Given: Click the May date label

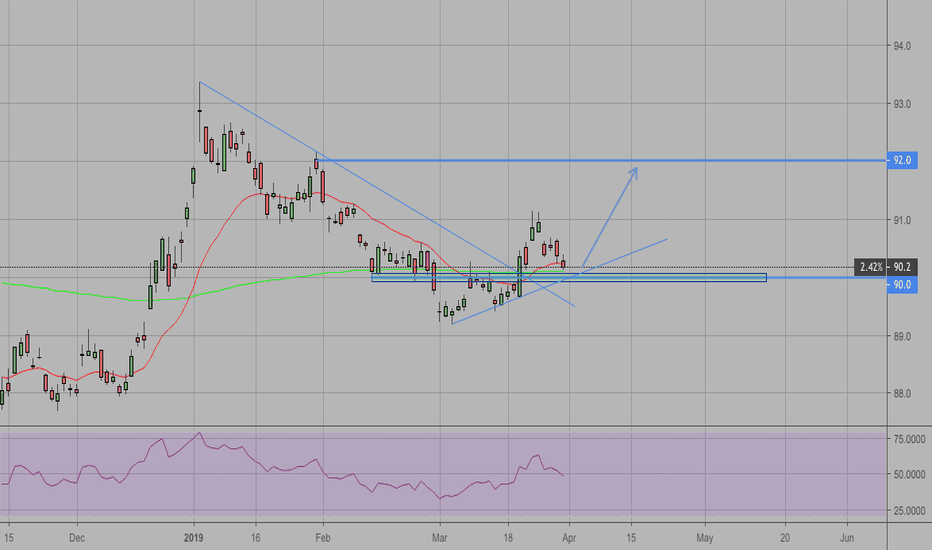Looking at the screenshot, I should 705,538.
